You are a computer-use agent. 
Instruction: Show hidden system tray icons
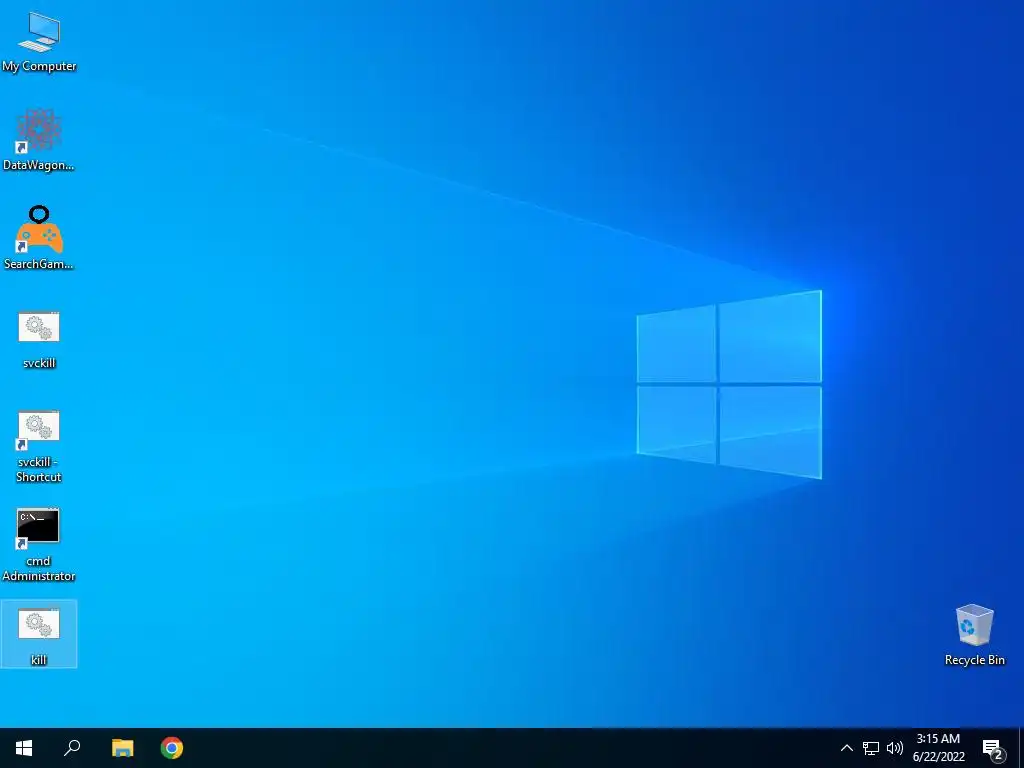pos(846,748)
